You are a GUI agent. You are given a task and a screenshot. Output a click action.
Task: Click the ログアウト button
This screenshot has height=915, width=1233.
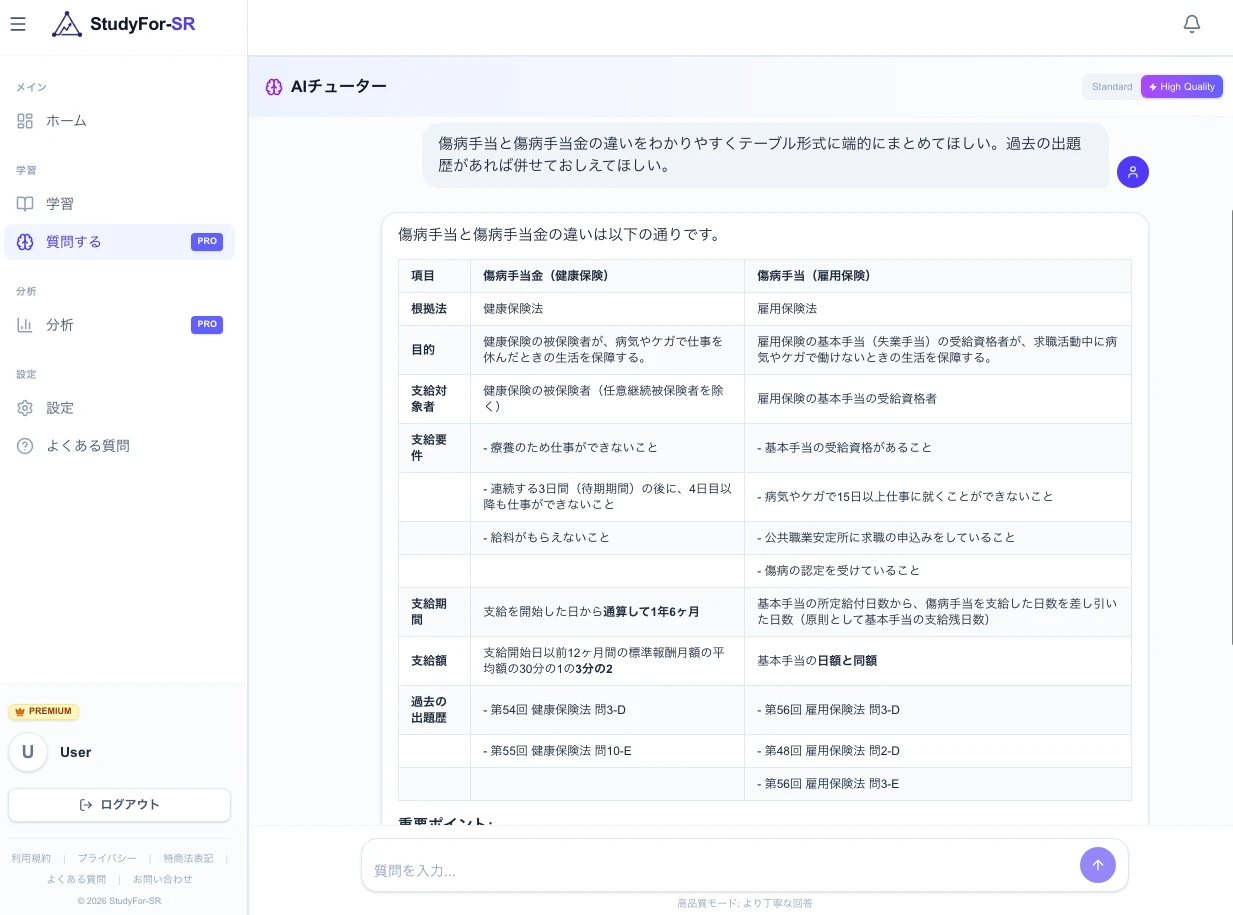[120, 805]
